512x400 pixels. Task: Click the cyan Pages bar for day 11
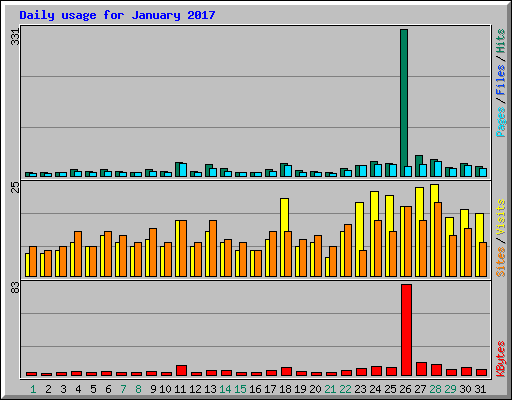pyautogui.click(x=183, y=170)
